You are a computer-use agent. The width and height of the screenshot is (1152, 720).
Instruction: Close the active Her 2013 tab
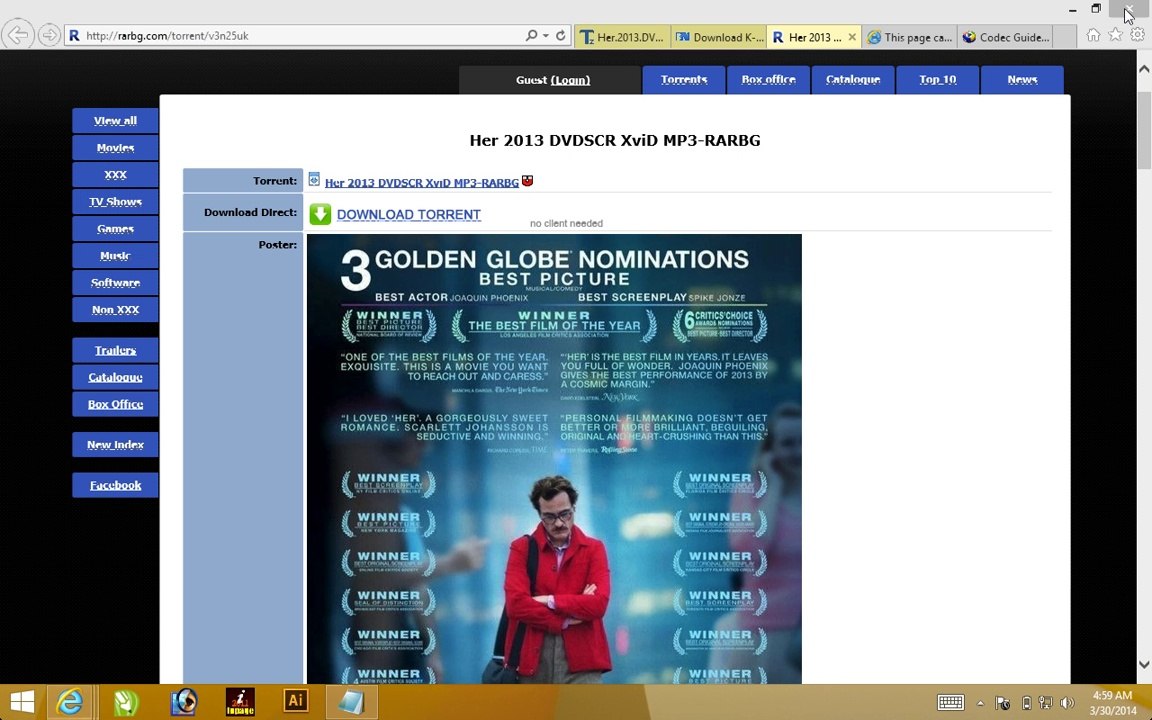point(852,37)
